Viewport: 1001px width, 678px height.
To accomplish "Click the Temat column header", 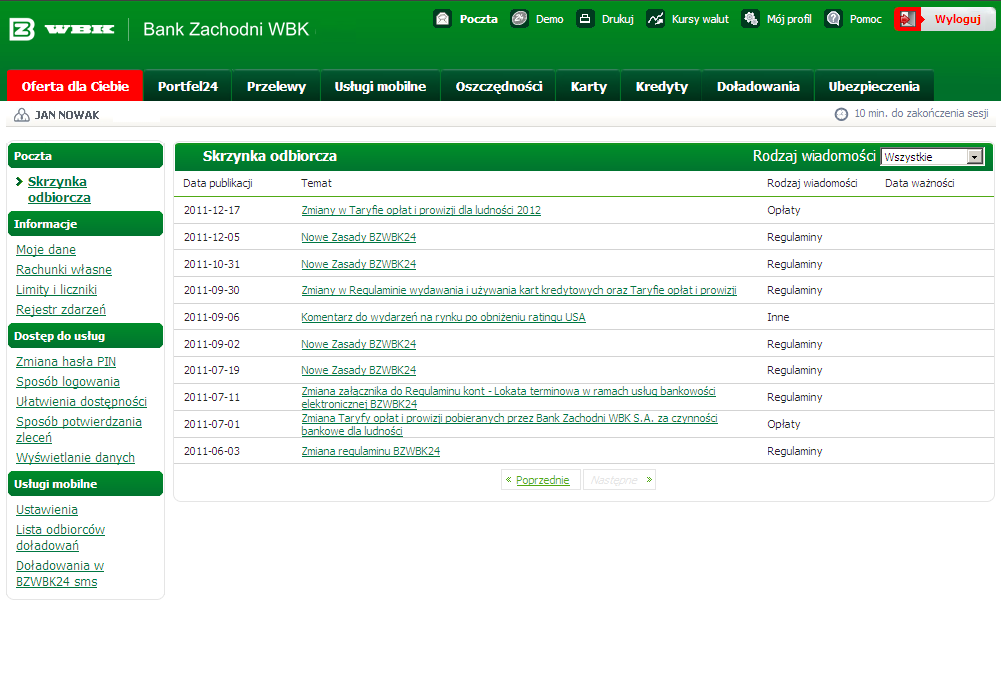I will (316, 183).
